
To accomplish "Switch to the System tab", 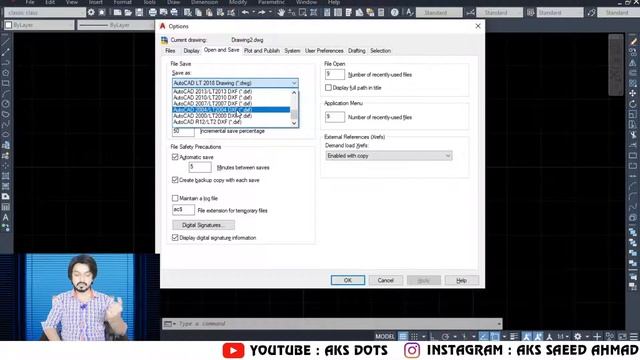I will pyautogui.click(x=292, y=51).
